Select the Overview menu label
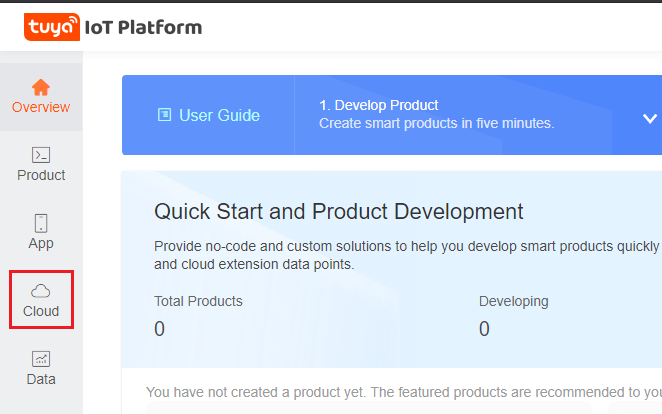 41,107
